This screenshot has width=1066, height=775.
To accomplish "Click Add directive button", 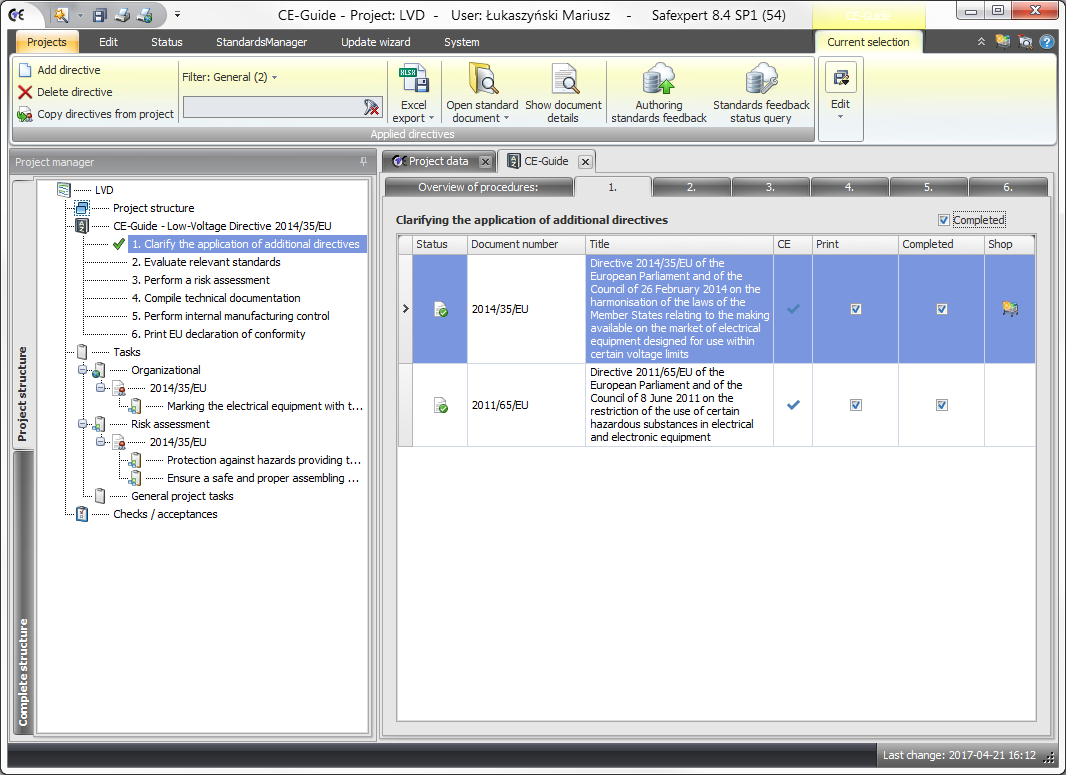I will pyautogui.click(x=68, y=70).
